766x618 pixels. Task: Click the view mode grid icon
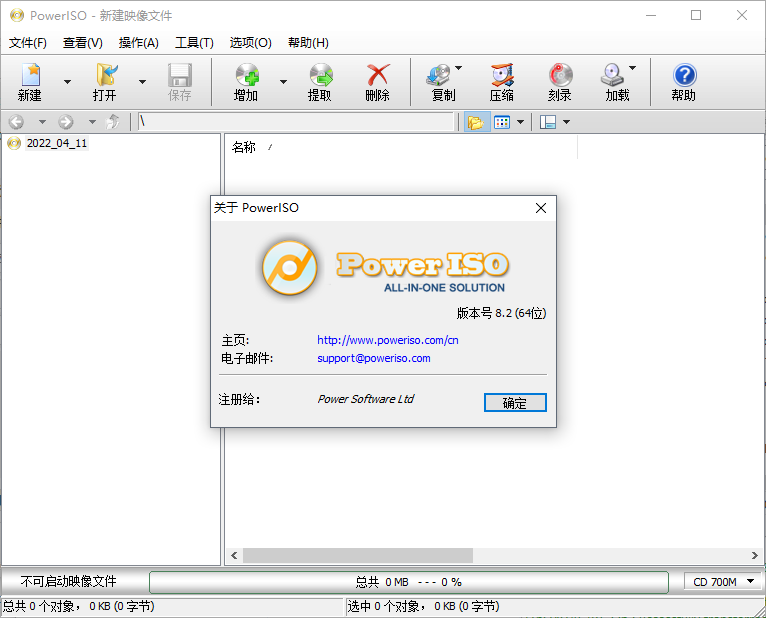pyautogui.click(x=502, y=122)
